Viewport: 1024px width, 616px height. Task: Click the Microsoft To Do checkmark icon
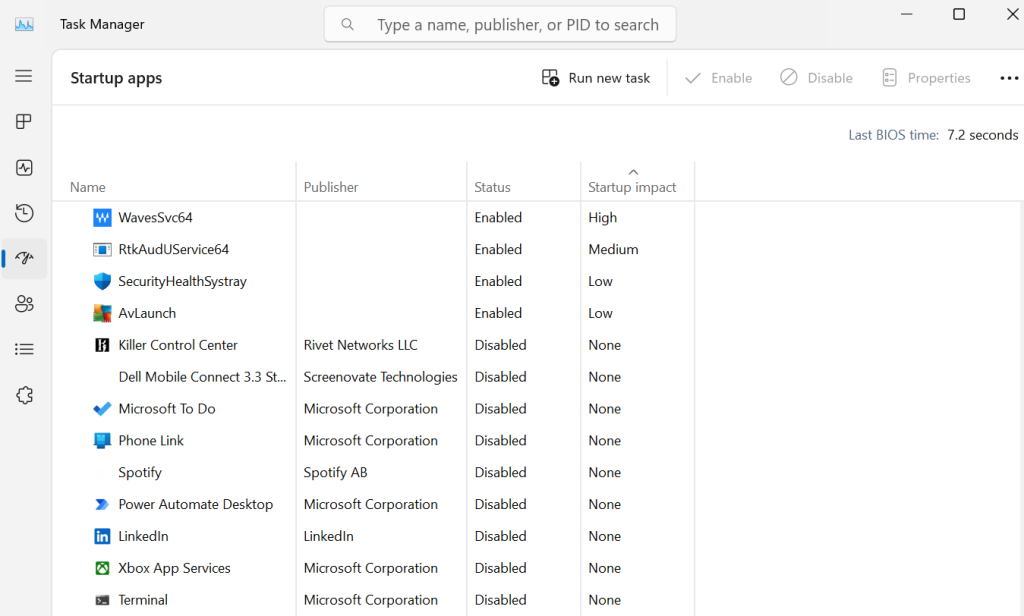click(x=103, y=409)
